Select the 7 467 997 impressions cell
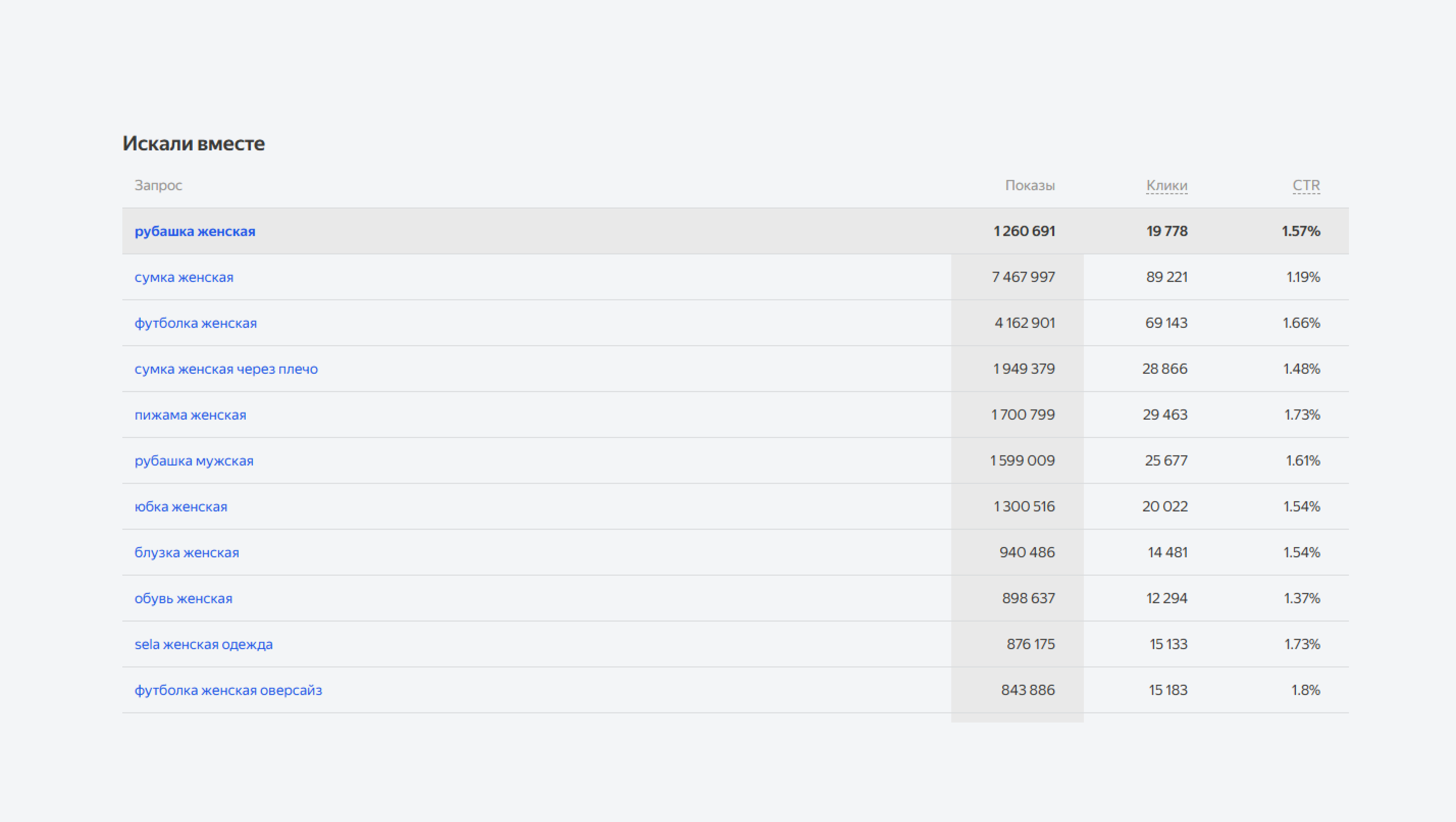The image size is (1456, 822). click(x=1023, y=277)
